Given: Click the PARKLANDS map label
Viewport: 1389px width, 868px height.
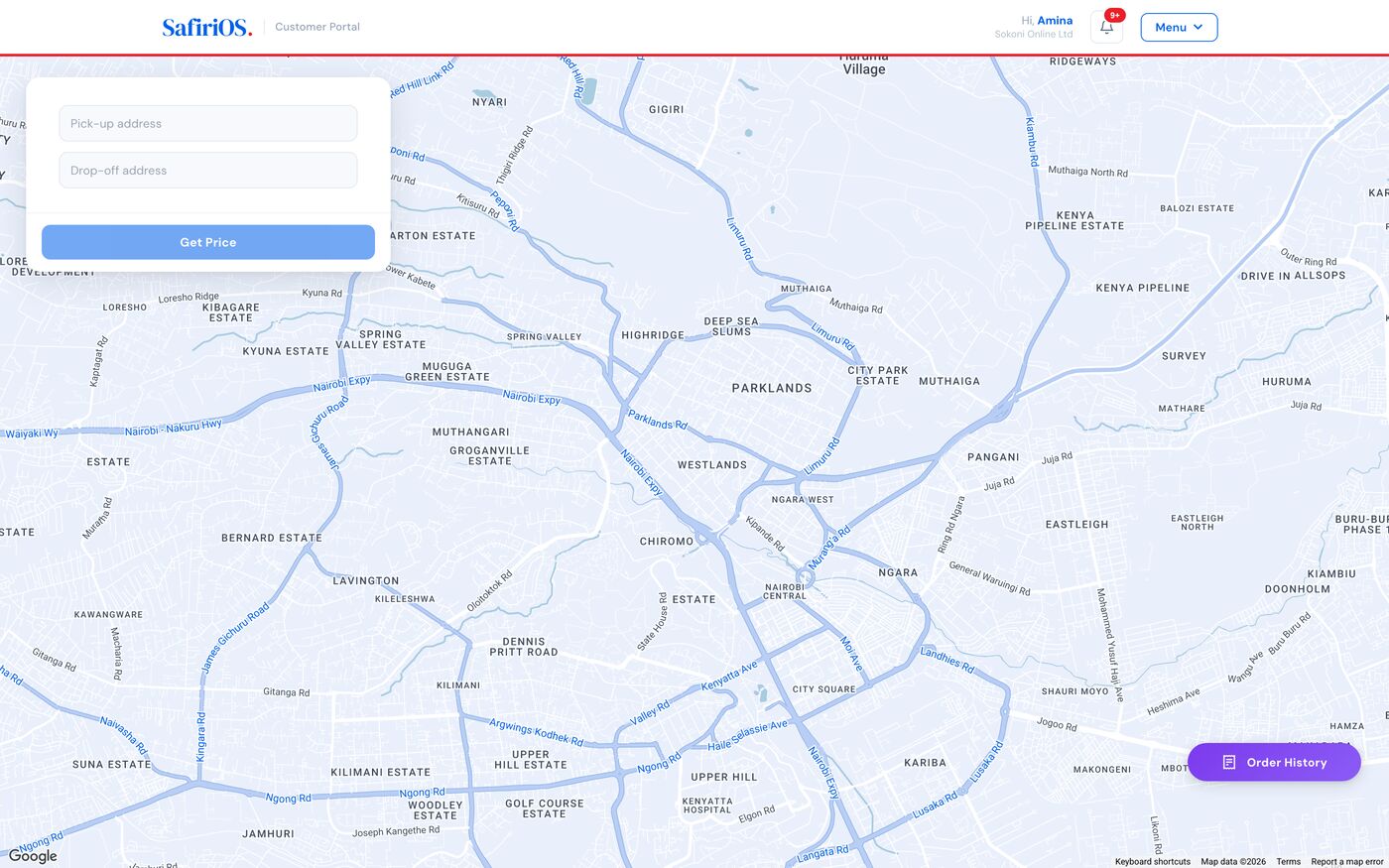Looking at the screenshot, I should click(x=772, y=388).
